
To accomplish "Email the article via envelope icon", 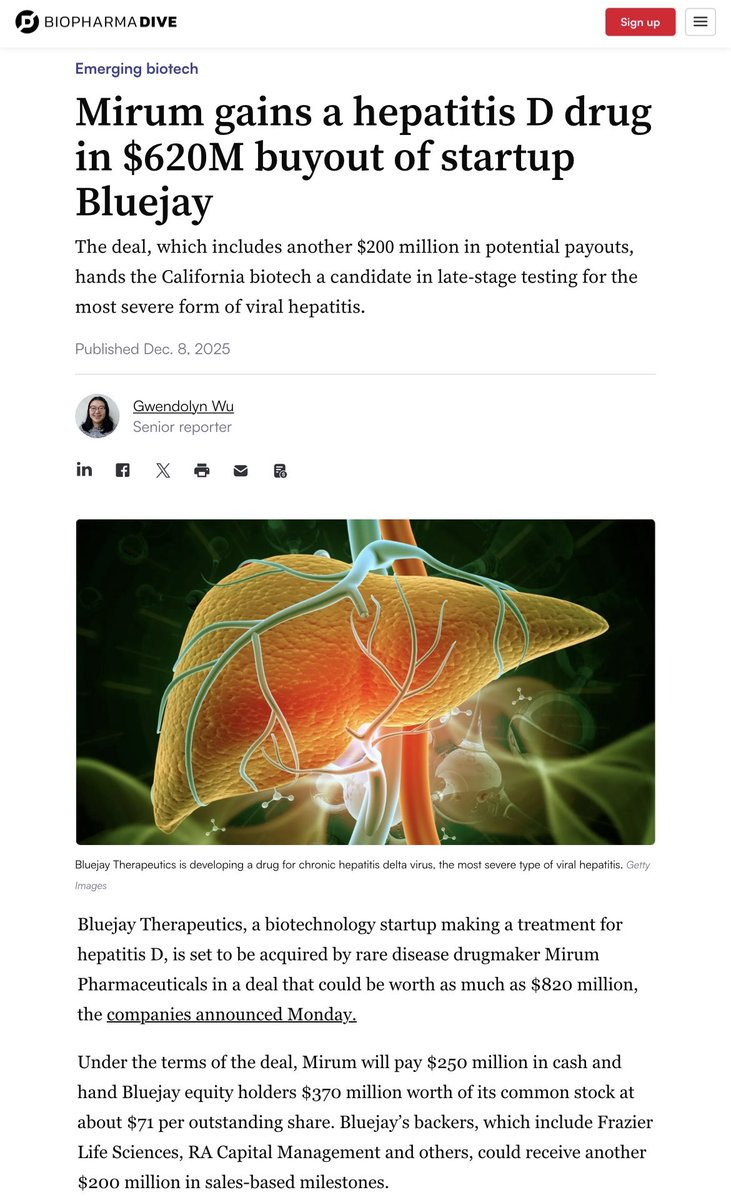I will 241,470.
